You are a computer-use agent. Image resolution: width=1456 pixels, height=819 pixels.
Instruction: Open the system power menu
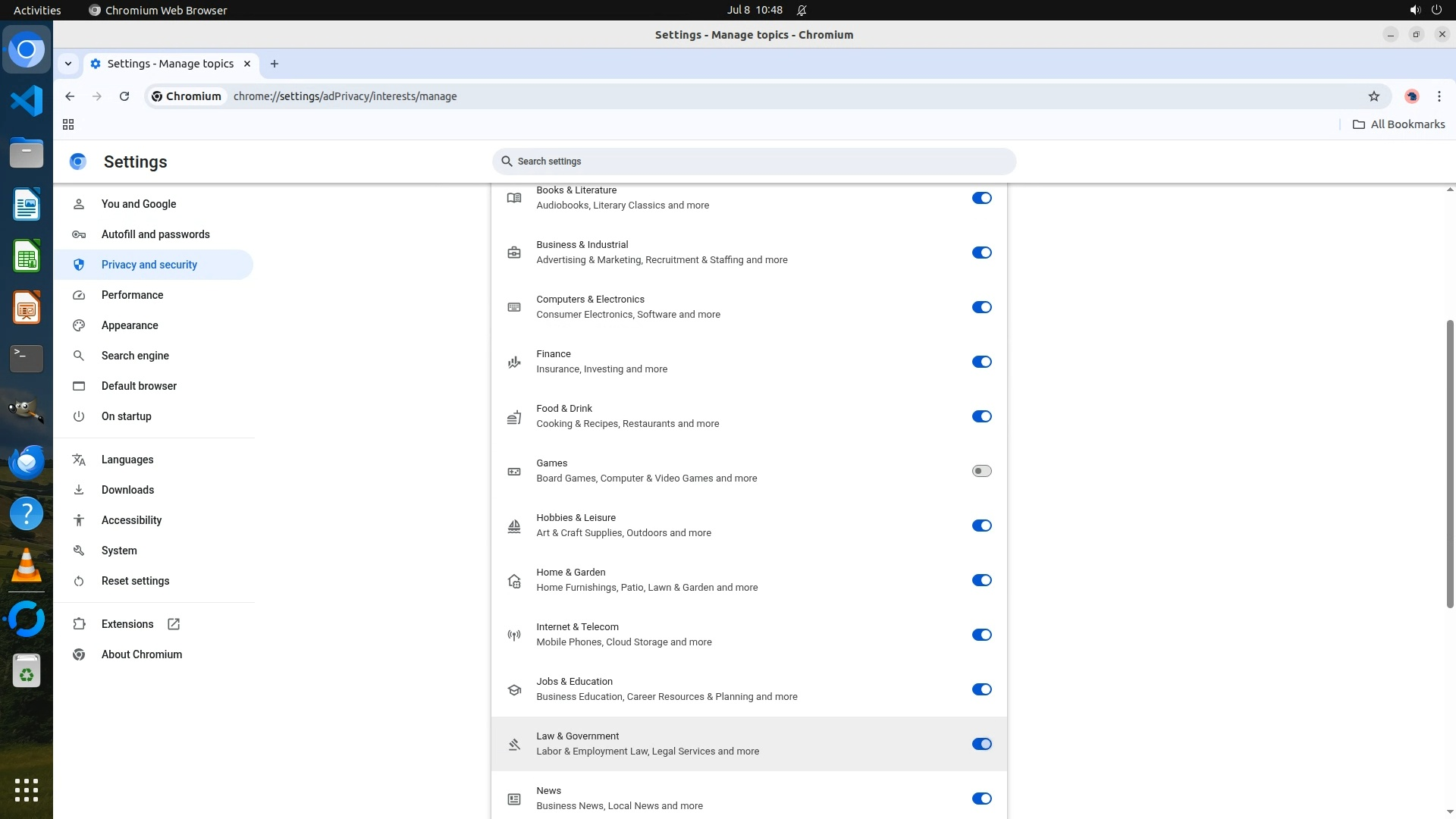point(1436,10)
